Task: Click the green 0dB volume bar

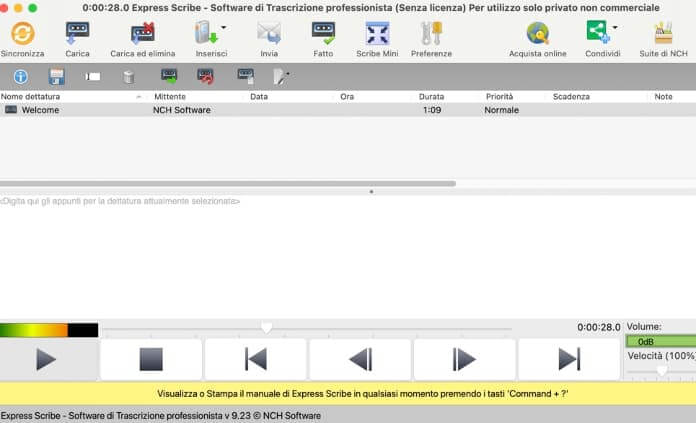Action: [x=661, y=341]
